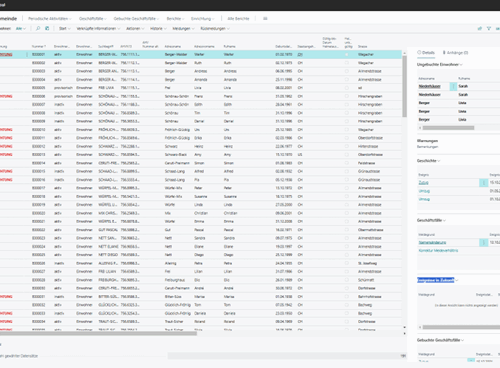Toggle the checkbox in the Peter row
Viewport: 500px width, 368px height.
tap(347, 188)
